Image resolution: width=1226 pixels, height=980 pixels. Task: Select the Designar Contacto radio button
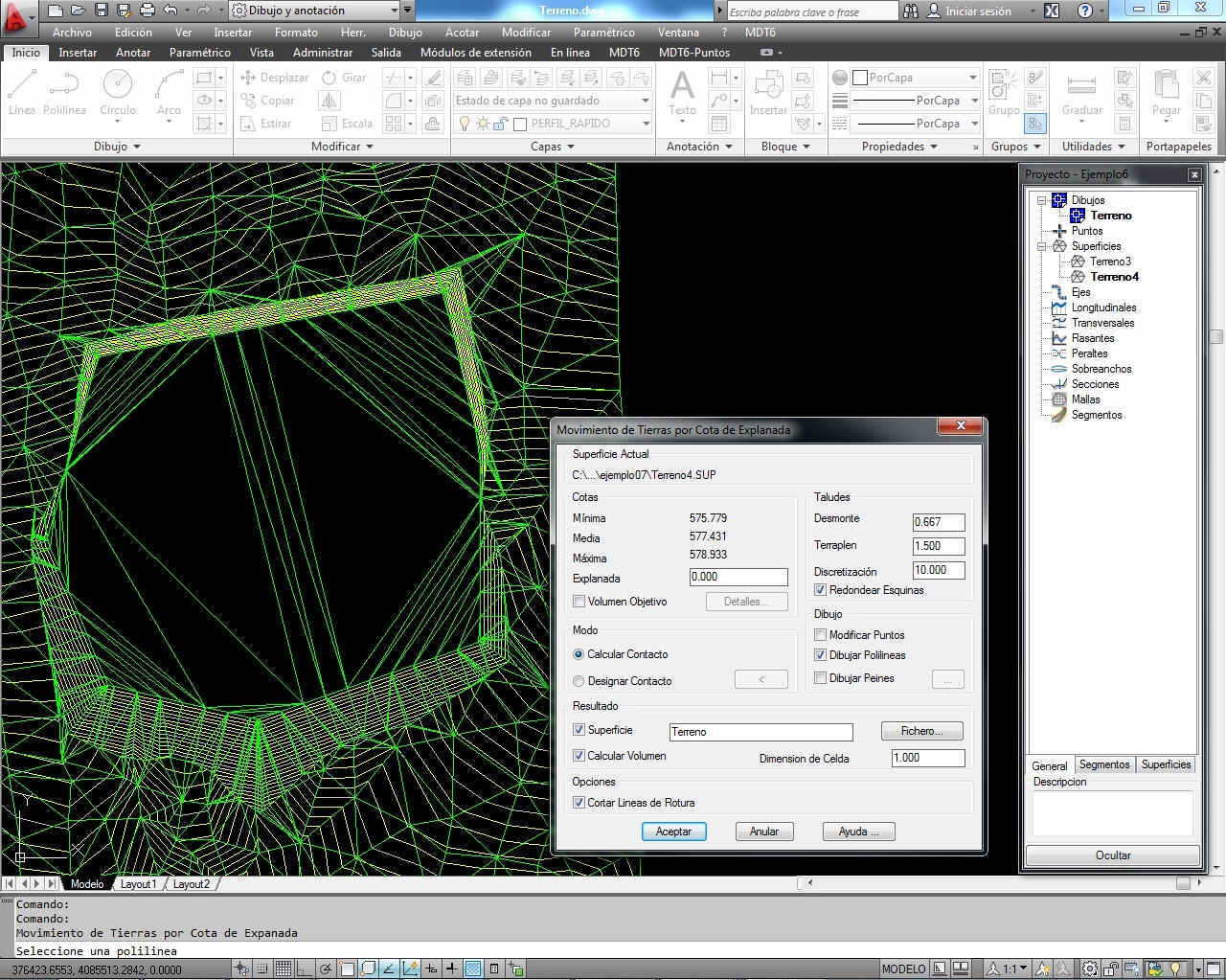(579, 681)
